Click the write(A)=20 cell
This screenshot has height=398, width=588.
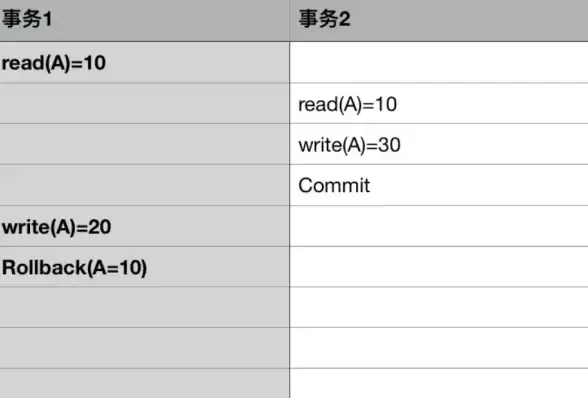pyautogui.click(x=145, y=226)
